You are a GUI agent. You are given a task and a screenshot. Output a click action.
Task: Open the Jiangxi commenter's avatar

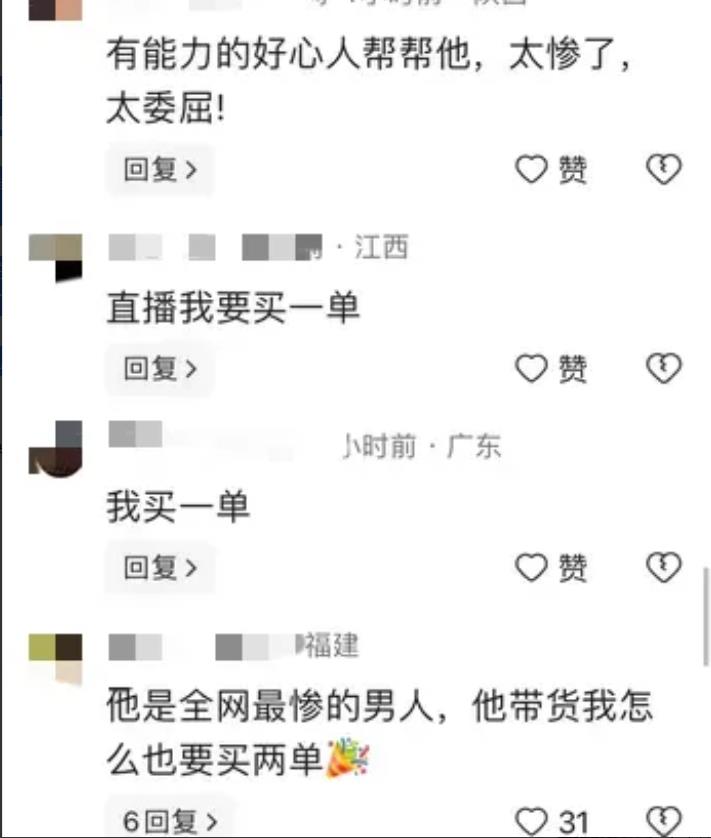[x=55, y=258]
